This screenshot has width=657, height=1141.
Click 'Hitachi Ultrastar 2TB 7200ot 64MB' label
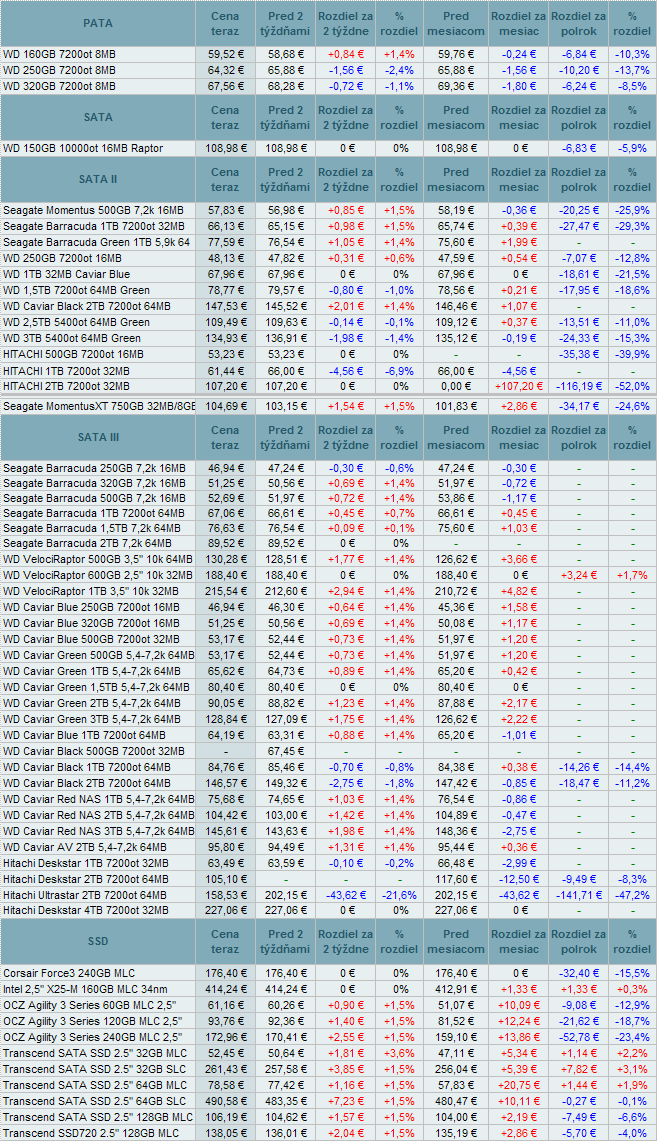coord(84,895)
